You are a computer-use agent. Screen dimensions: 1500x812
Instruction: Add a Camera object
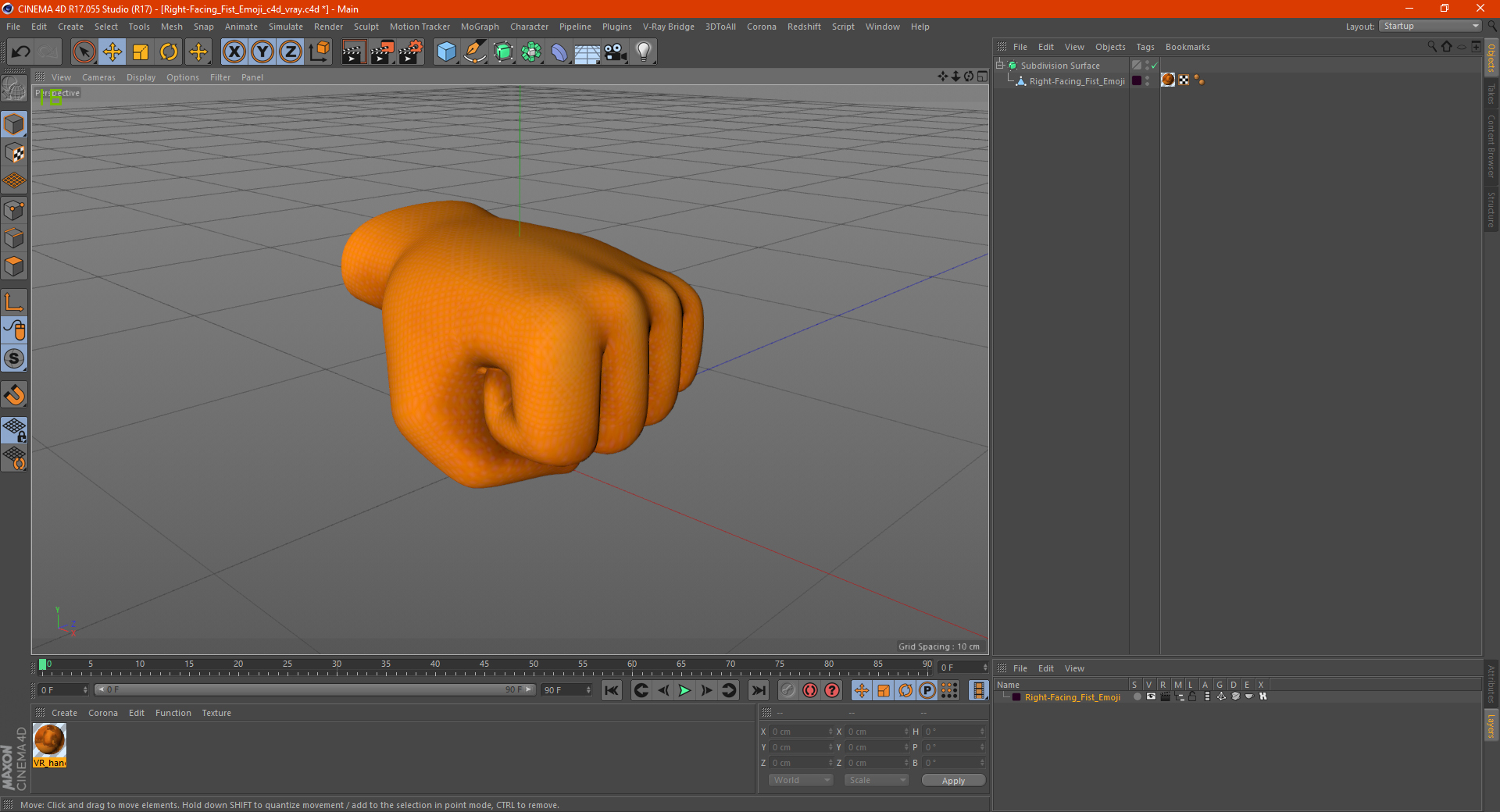616,52
